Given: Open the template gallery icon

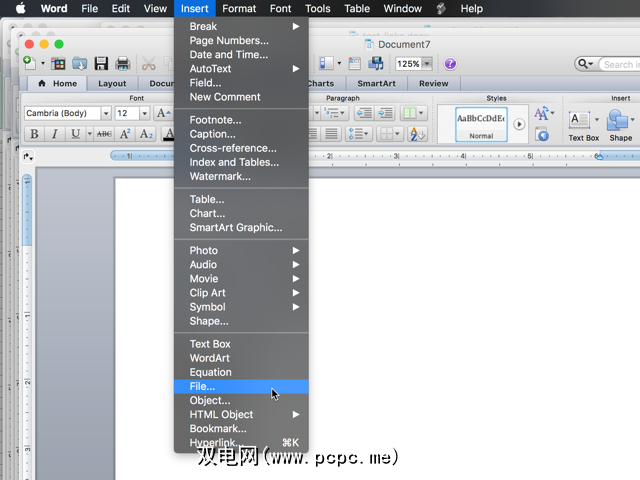Looking at the screenshot, I should [58, 64].
